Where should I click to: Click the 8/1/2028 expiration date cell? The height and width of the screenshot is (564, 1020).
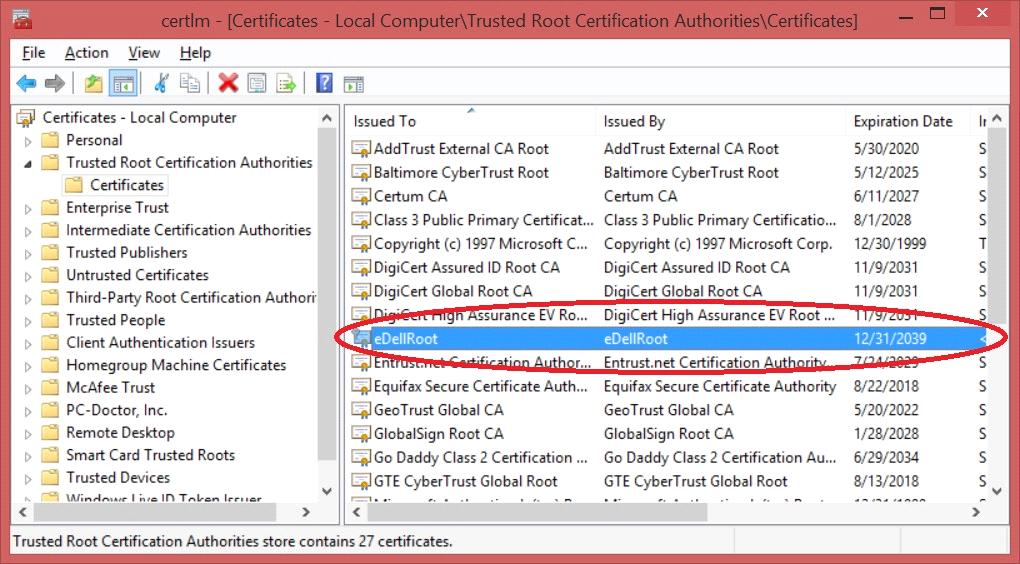882,221
